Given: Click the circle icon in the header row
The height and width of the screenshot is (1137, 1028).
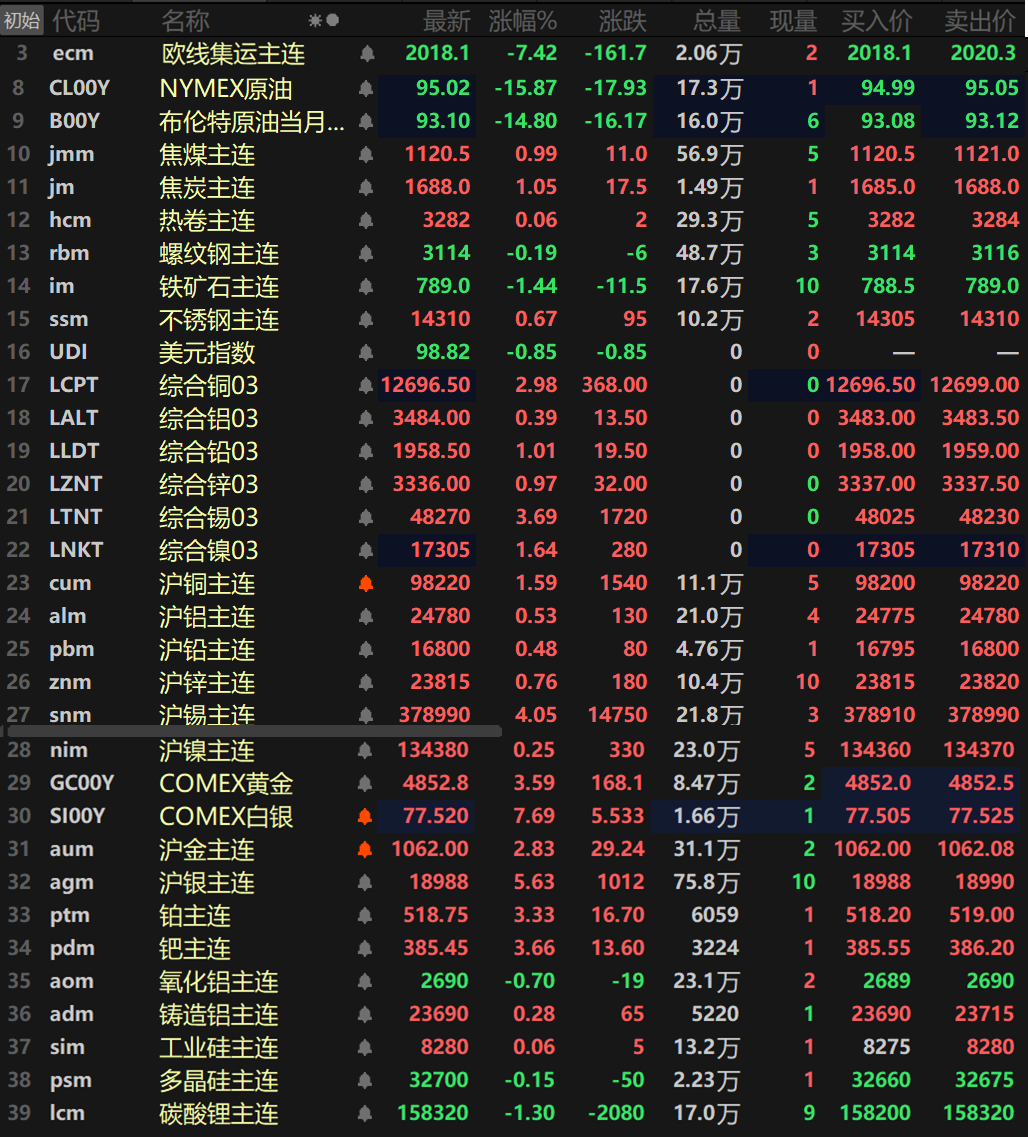Looking at the screenshot, I should [333, 19].
